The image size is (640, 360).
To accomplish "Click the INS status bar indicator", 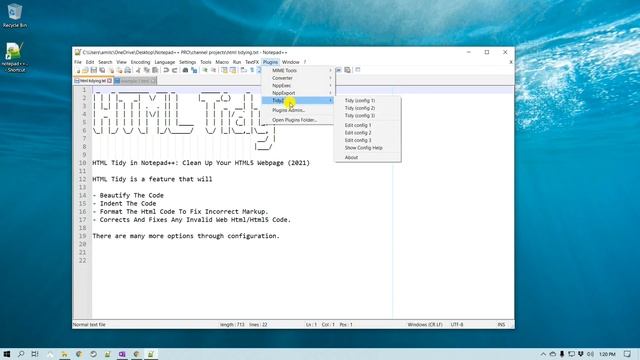I will [501, 324].
